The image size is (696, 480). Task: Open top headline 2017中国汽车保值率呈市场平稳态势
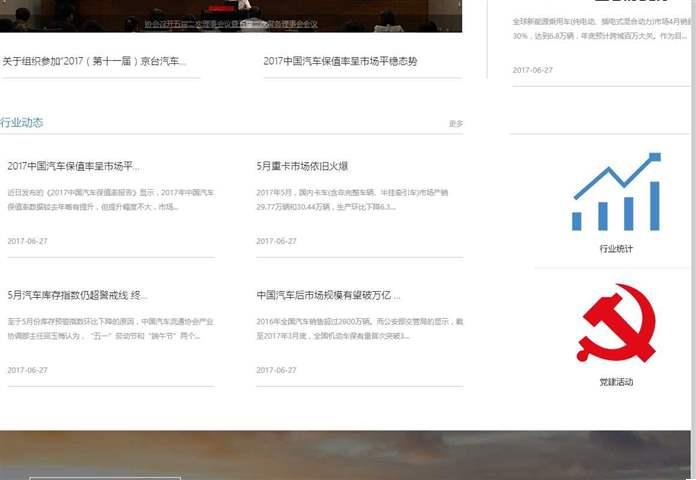340,61
